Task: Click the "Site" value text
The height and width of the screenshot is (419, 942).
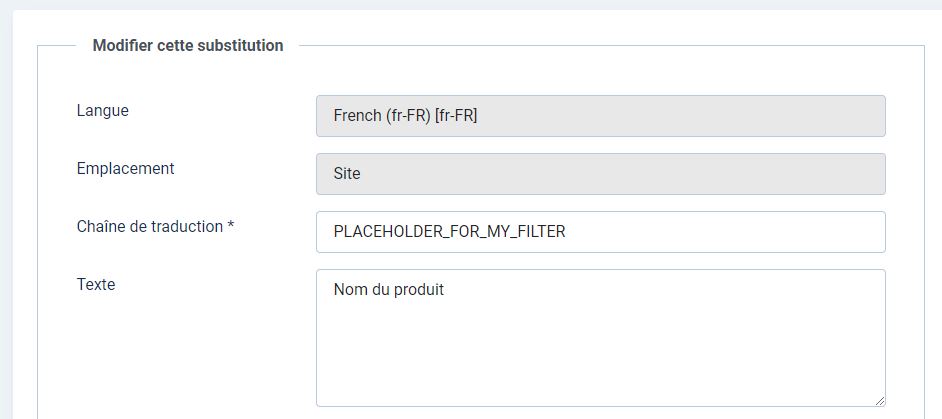Action: (x=347, y=174)
